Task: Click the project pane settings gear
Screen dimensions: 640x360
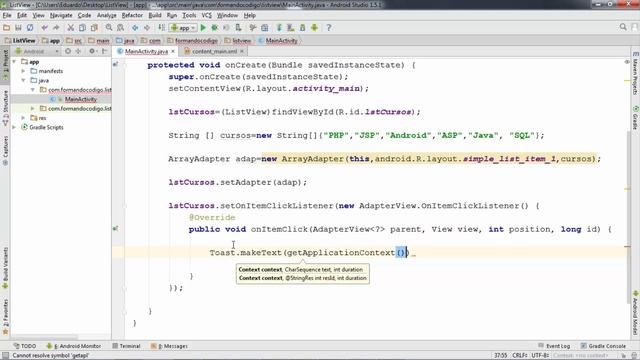Action: click(92, 51)
